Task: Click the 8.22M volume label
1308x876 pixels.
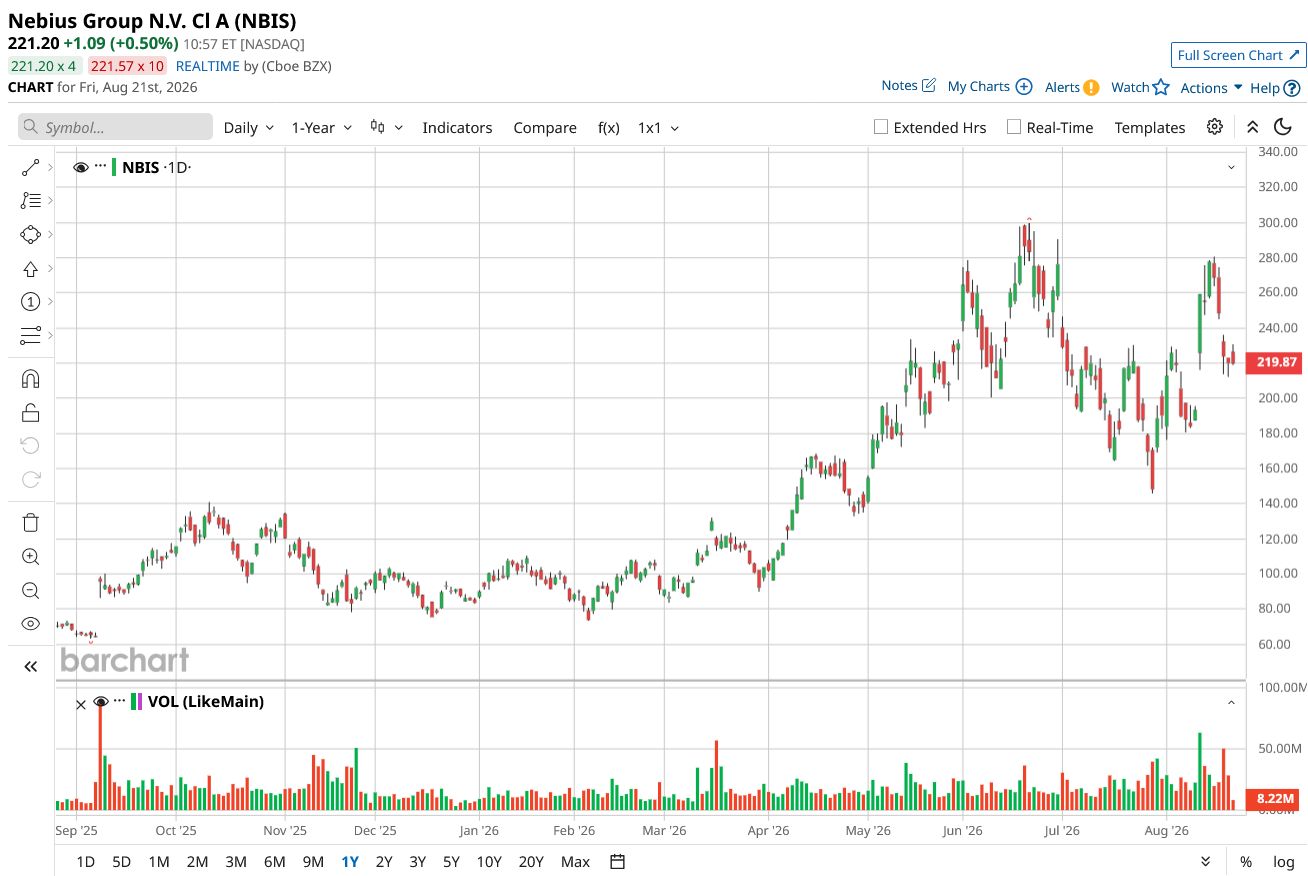Action: tap(1273, 798)
